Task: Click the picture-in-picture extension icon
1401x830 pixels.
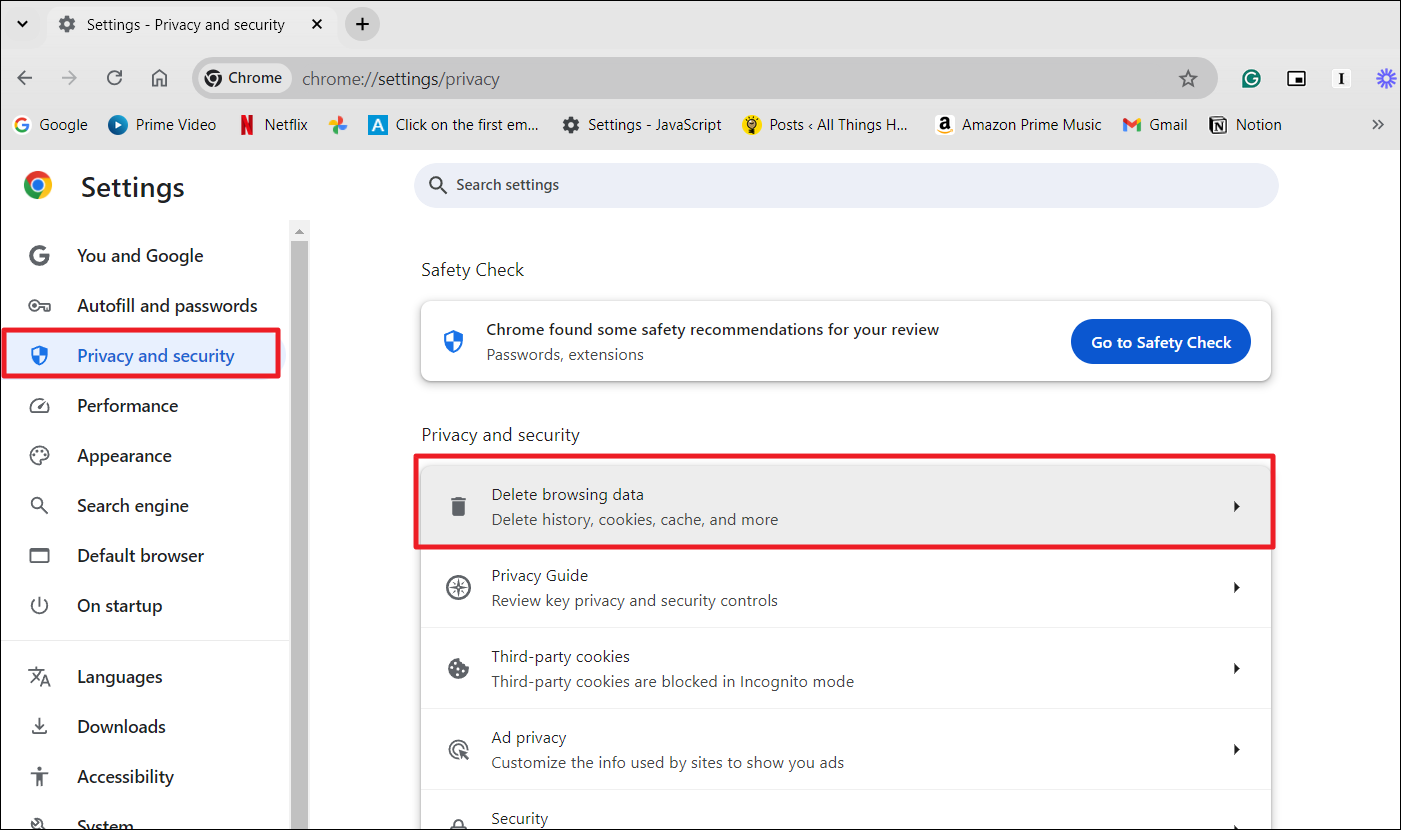Action: click(1296, 78)
